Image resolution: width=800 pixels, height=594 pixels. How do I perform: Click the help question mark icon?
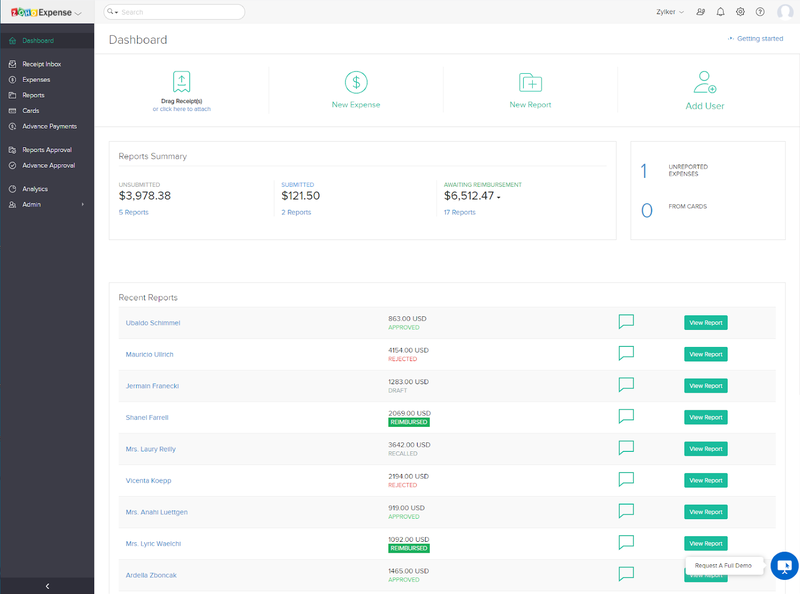[760, 12]
